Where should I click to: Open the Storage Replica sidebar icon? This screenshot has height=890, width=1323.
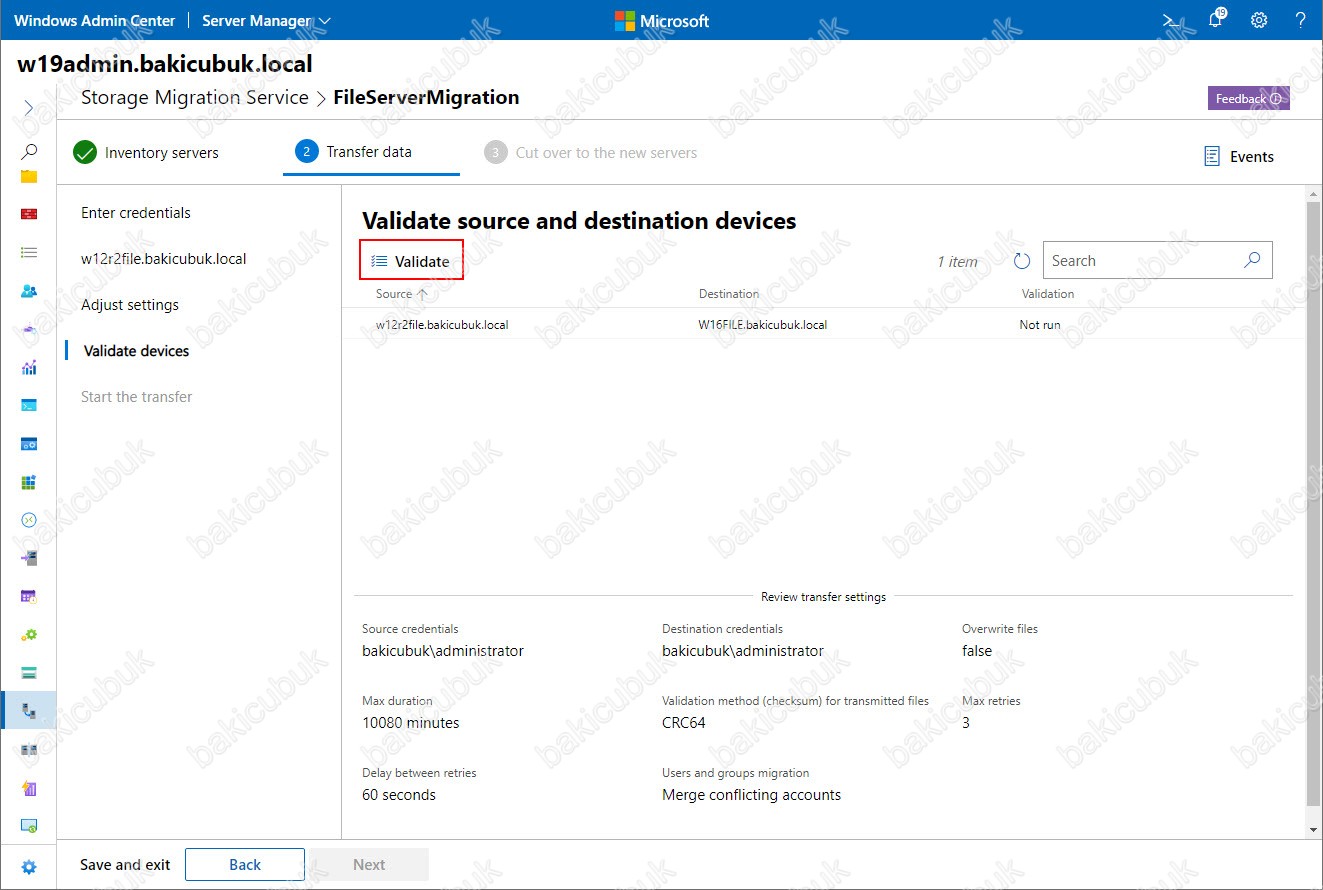point(29,750)
